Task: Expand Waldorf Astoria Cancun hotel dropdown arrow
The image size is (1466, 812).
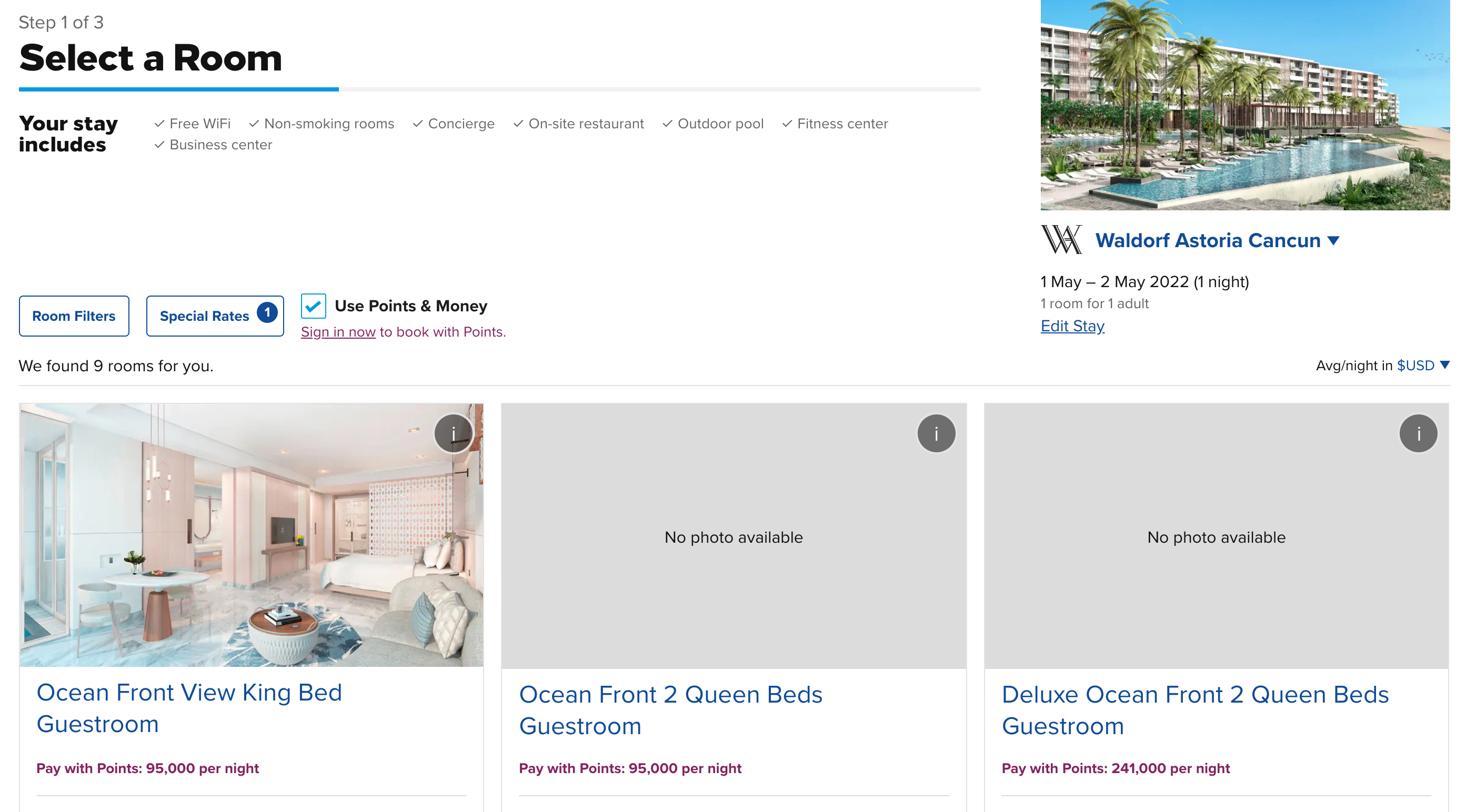Action: click(1333, 240)
